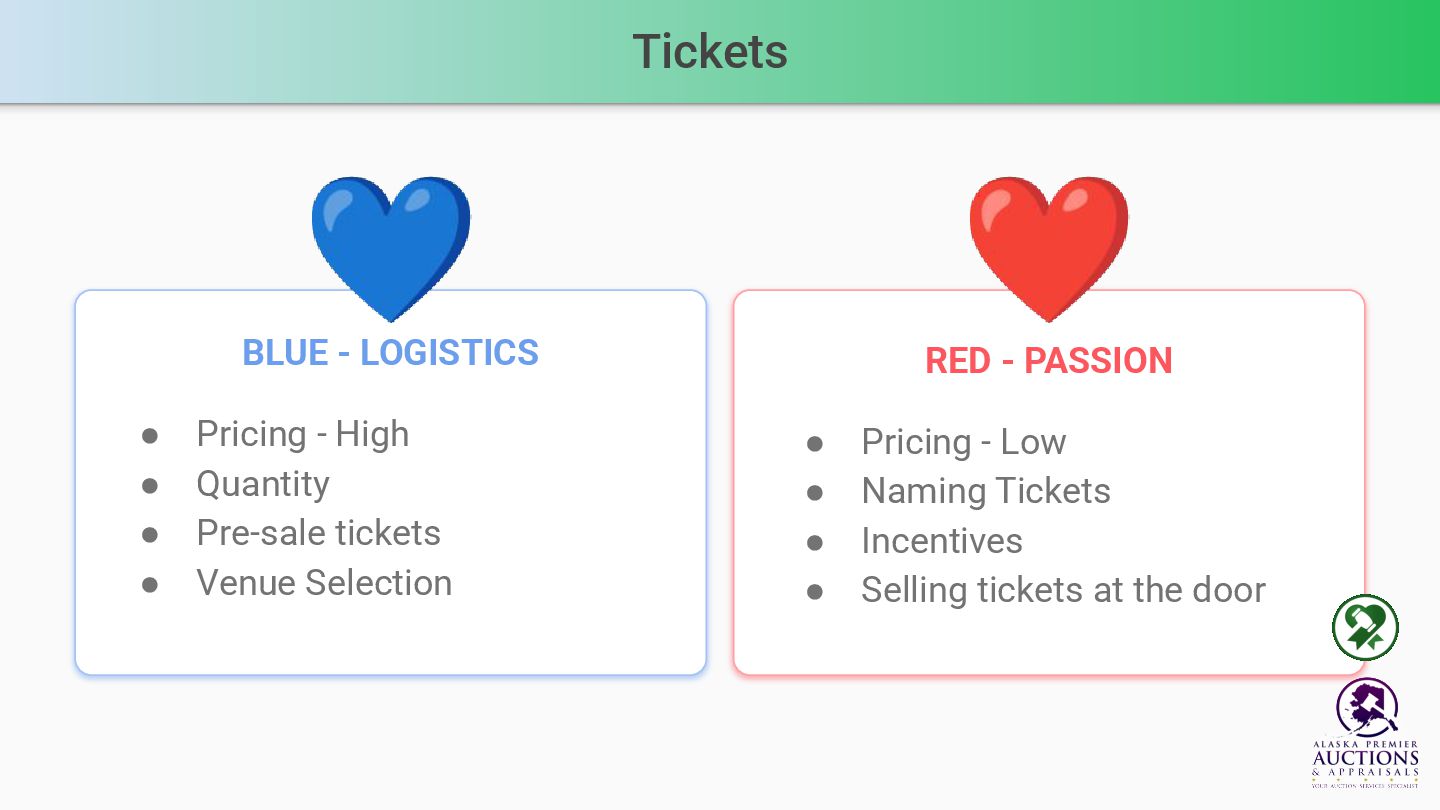1440x810 pixels.
Task: Select the Pricing - High bullet
Action: point(303,434)
